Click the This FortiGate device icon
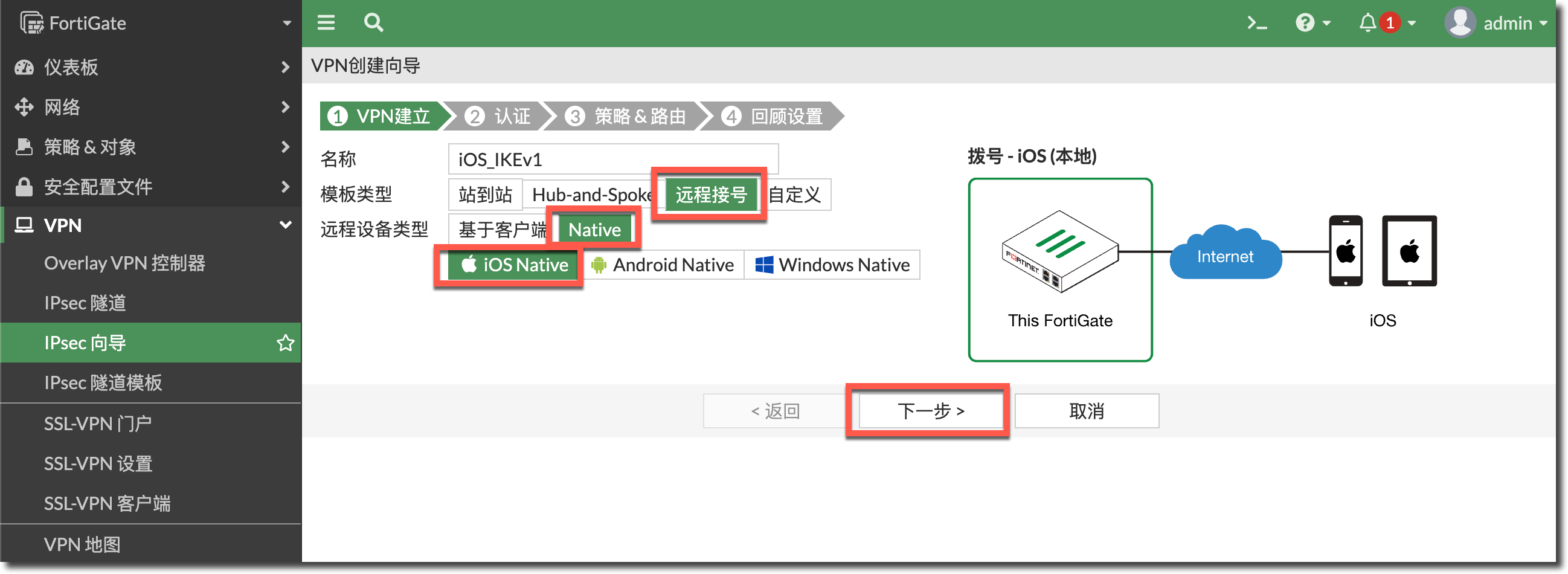The height and width of the screenshot is (574, 1568). point(1060,251)
